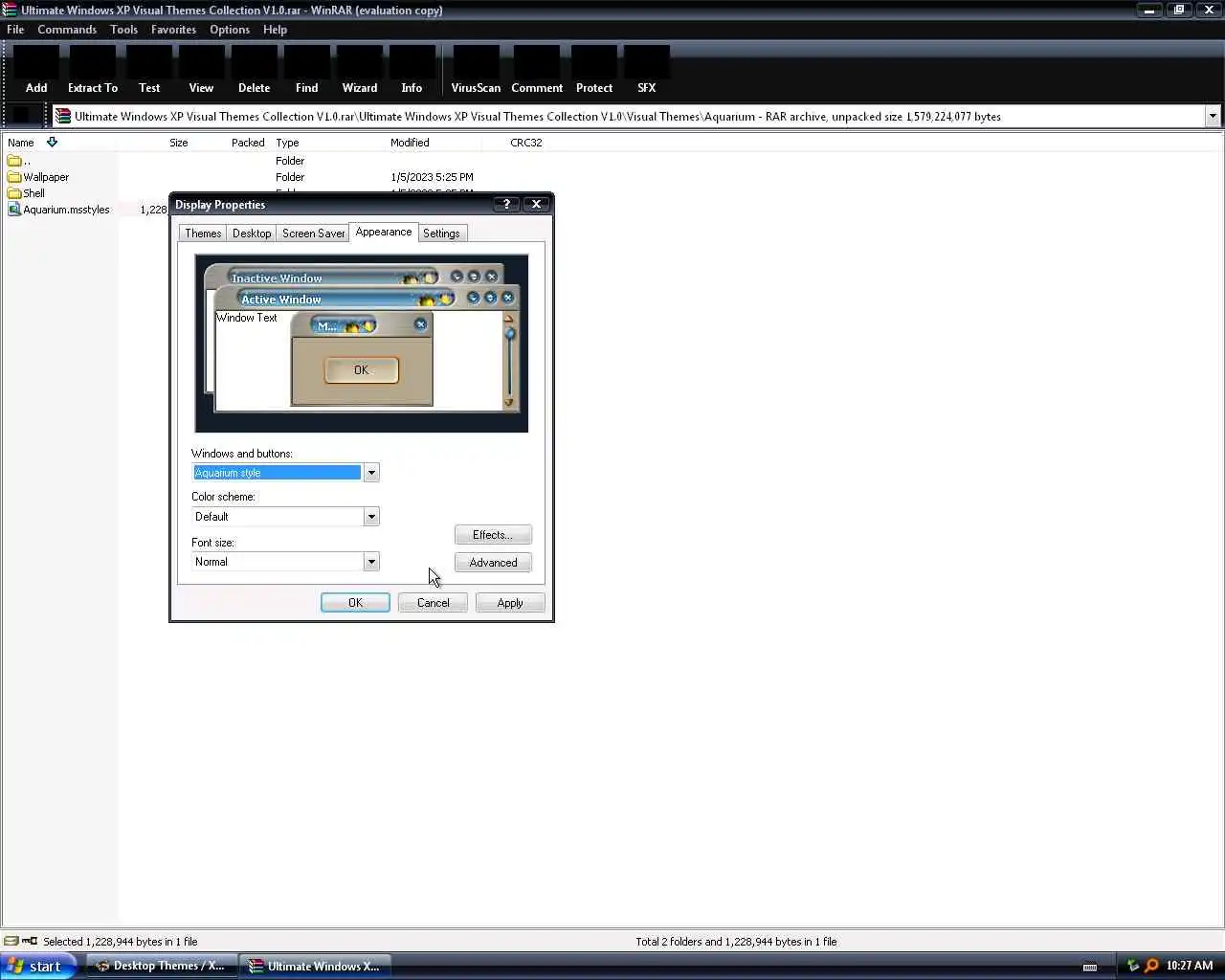Click the Info toolbar button
The image size is (1225, 980).
pyautogui.click(x=412, y=71)
